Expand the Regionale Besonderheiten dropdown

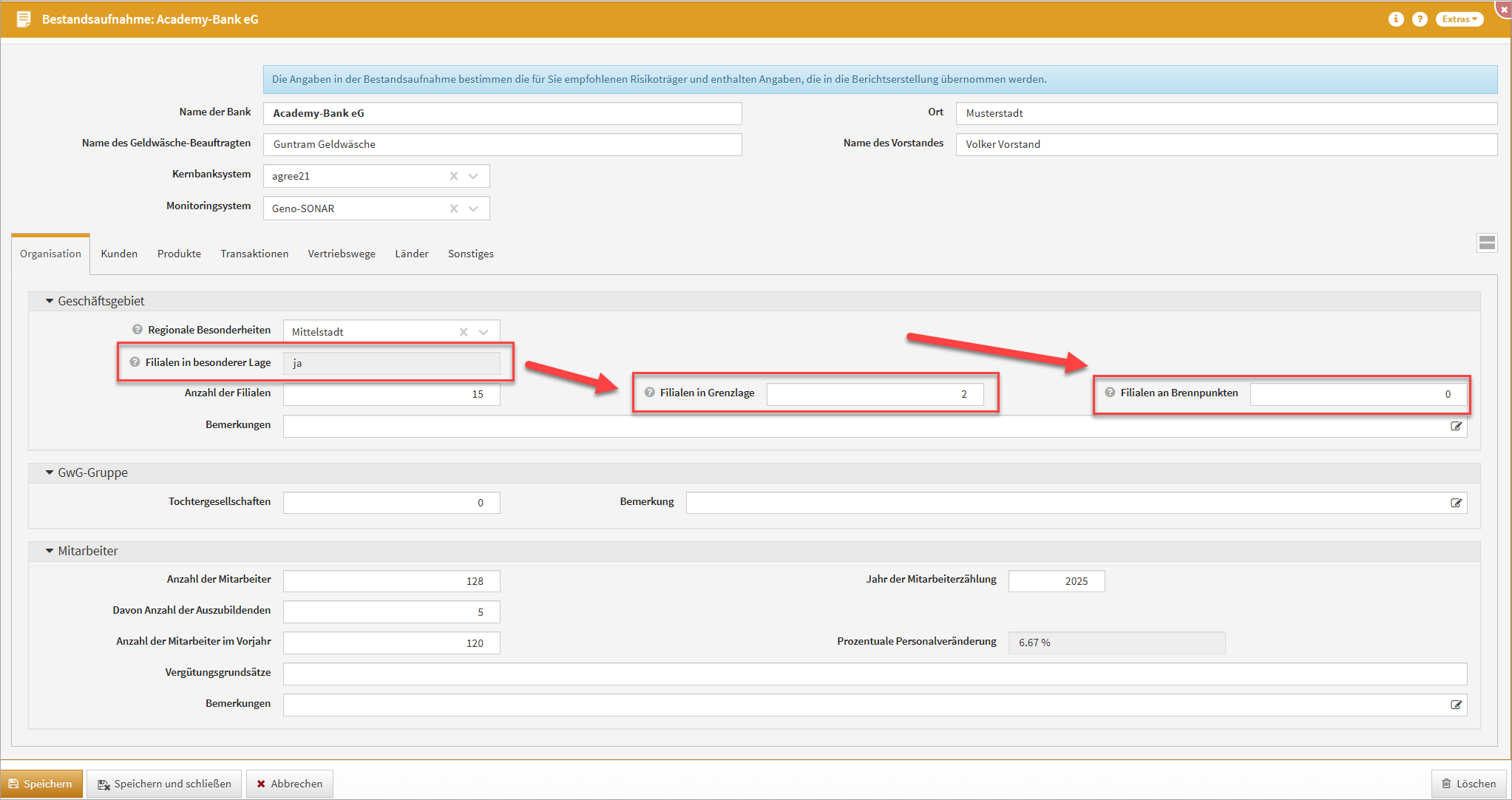click(x=484, y=332)
